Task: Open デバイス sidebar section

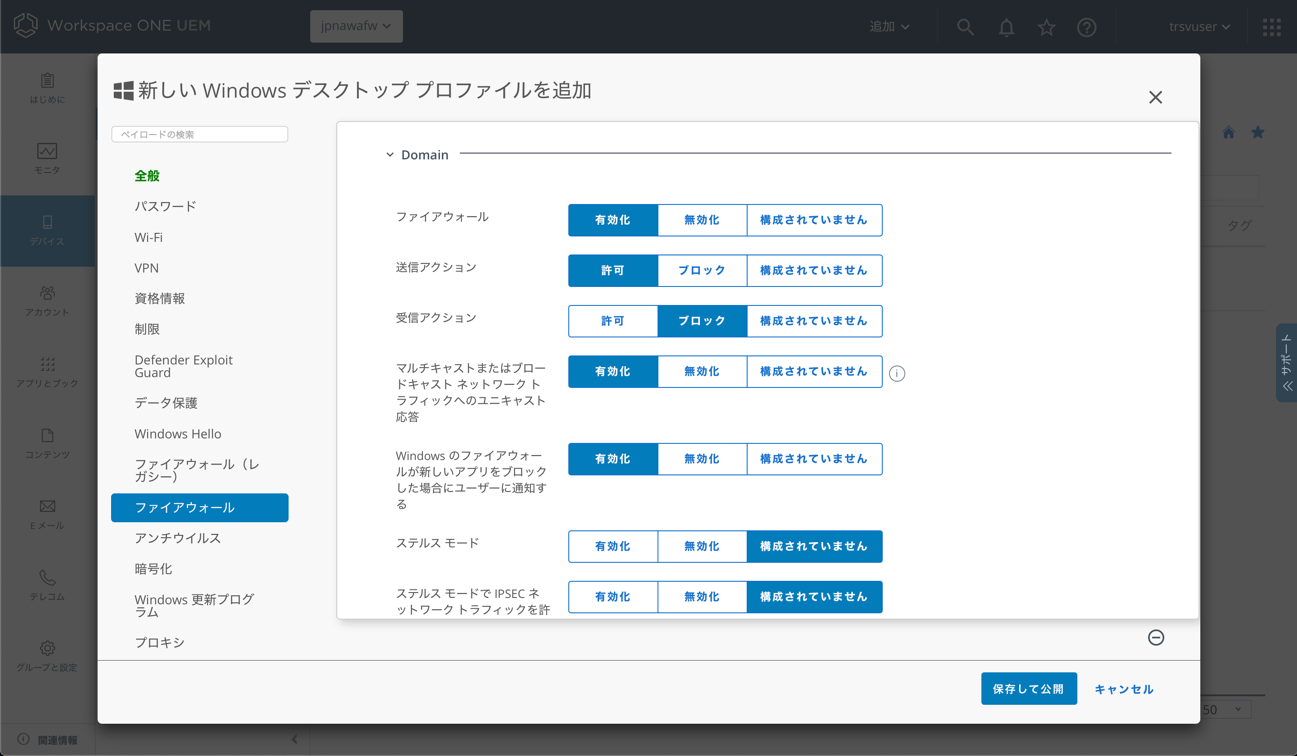Action: [x=47, y=230]
